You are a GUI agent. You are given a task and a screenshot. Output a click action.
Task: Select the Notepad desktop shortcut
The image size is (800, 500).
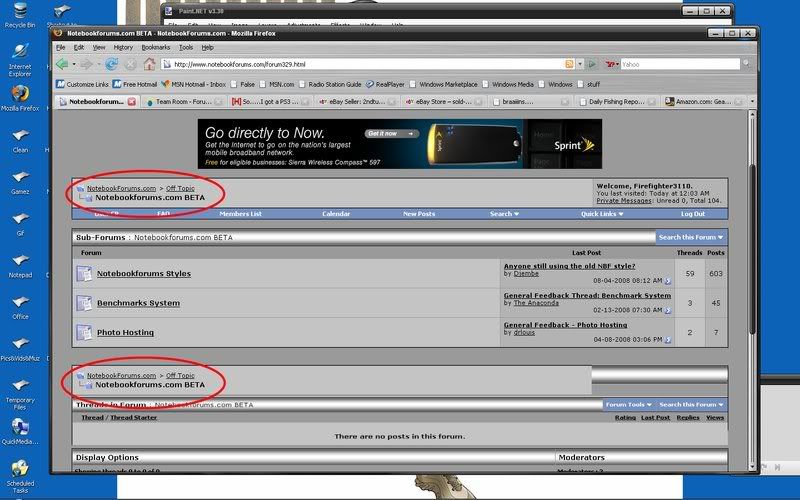pos(20,266)
